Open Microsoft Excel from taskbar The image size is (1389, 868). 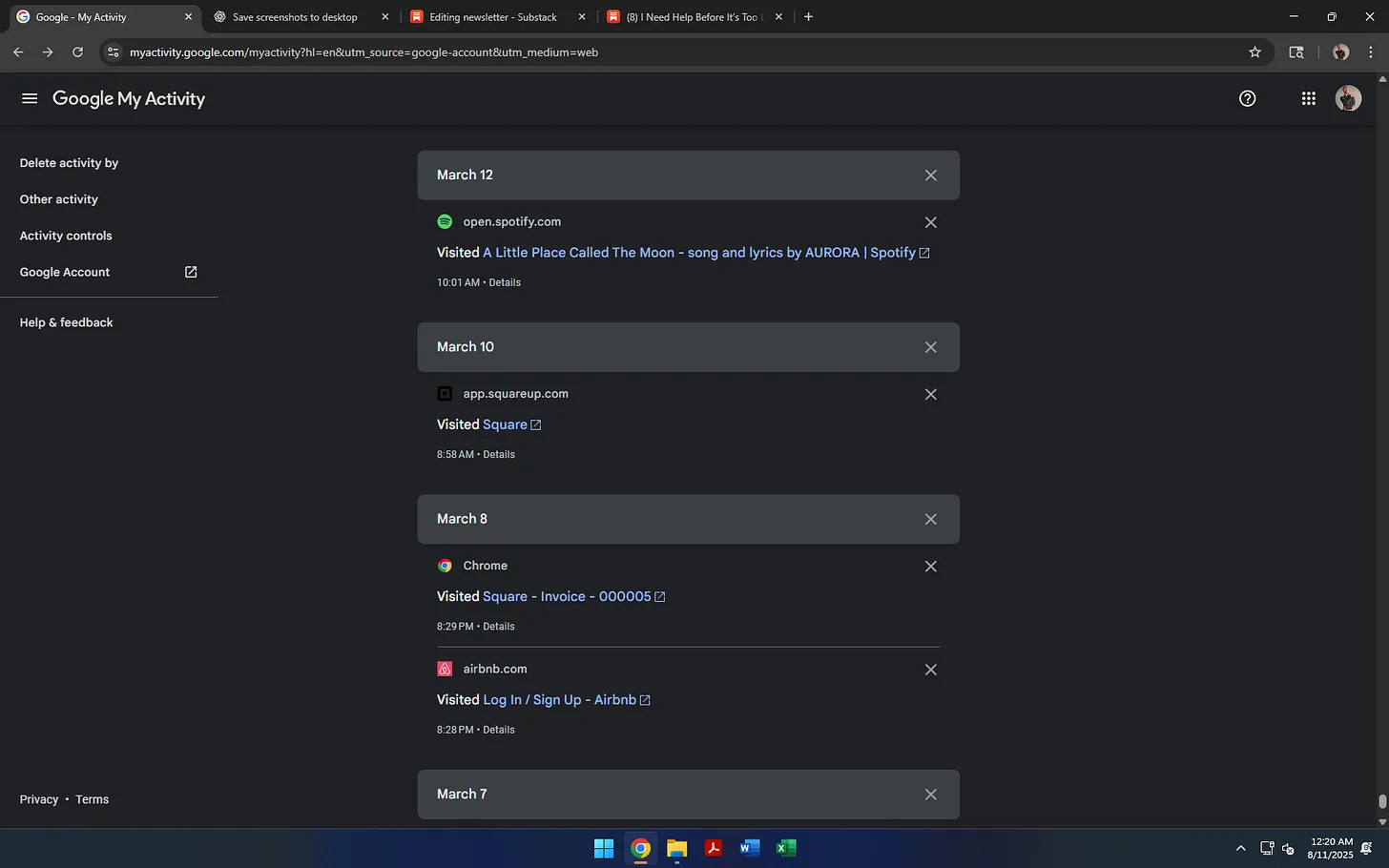coord(786,848)
